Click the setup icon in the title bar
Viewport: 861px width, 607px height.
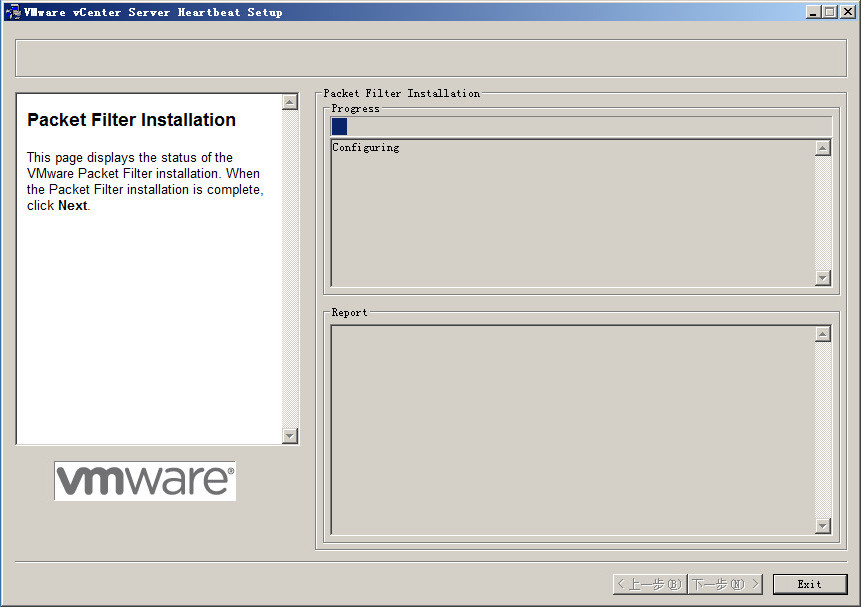coord(13,12)
